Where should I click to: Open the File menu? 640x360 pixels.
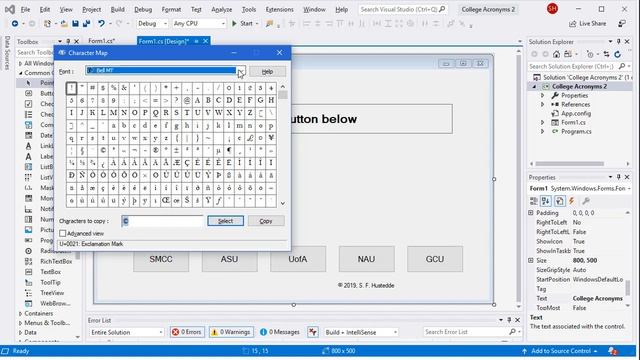coord(25,9)
